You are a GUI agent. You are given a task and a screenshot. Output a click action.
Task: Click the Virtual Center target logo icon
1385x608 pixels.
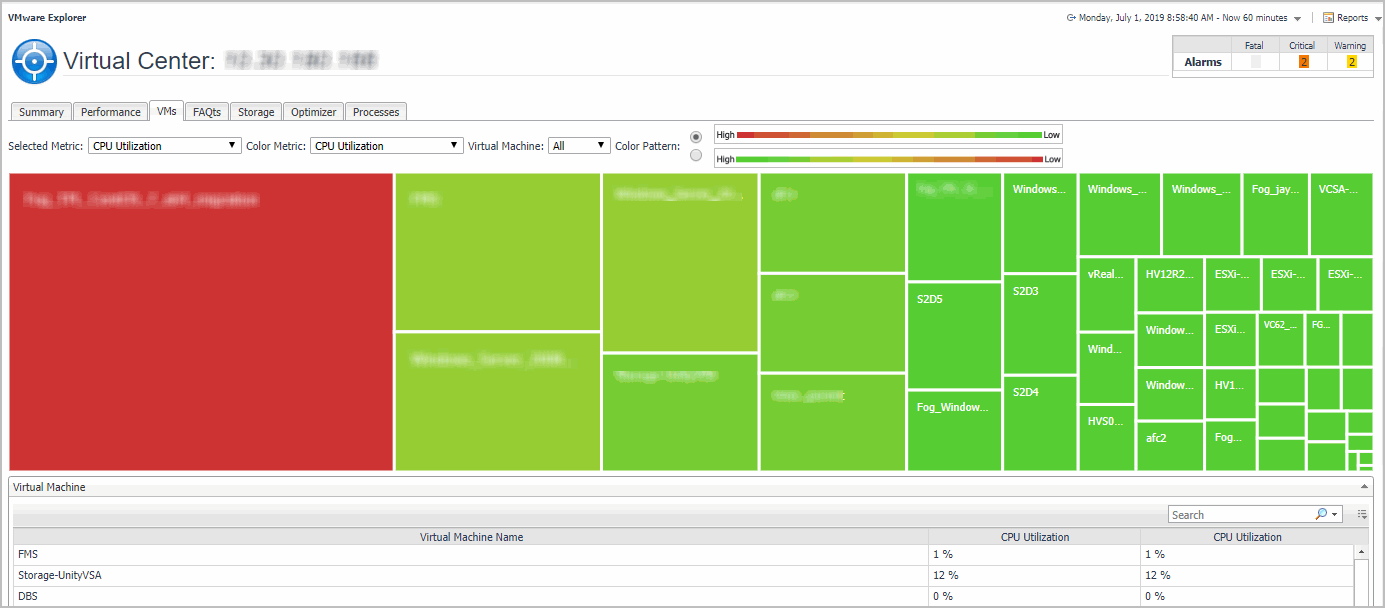34,62
